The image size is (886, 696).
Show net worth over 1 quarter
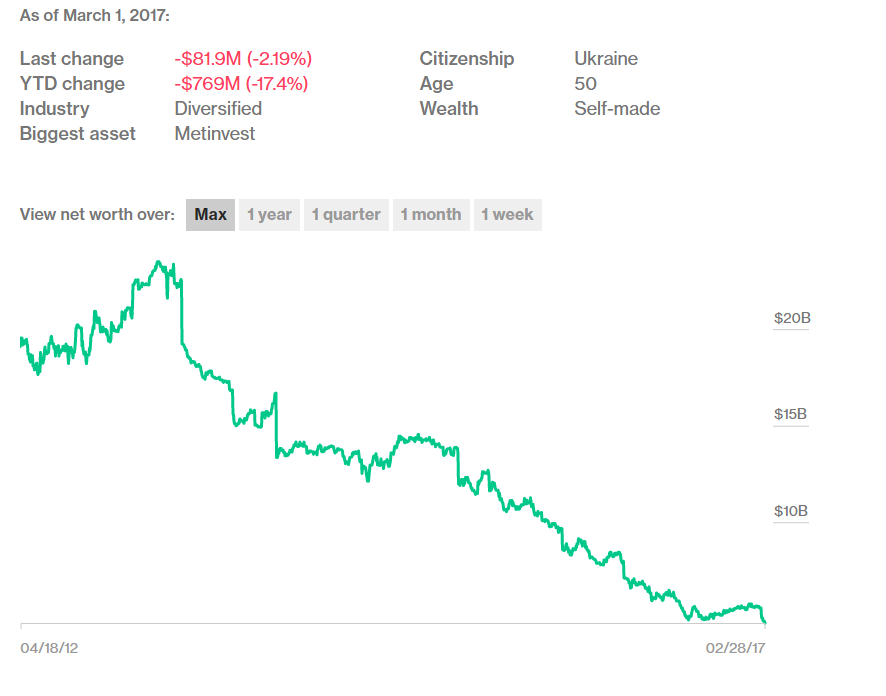pyautogui.click(x=346, y=214)
